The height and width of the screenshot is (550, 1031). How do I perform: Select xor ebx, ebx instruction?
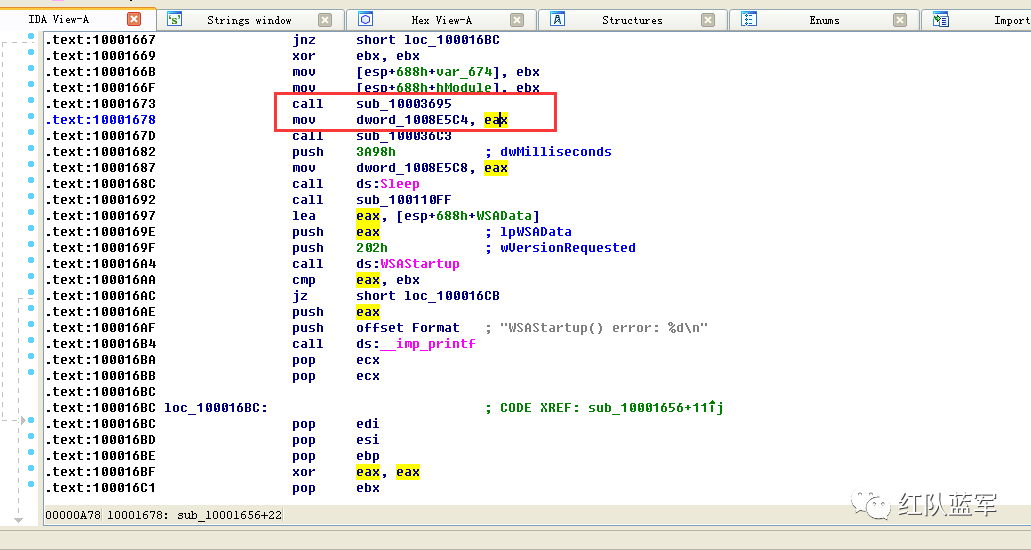pos(356,56)
